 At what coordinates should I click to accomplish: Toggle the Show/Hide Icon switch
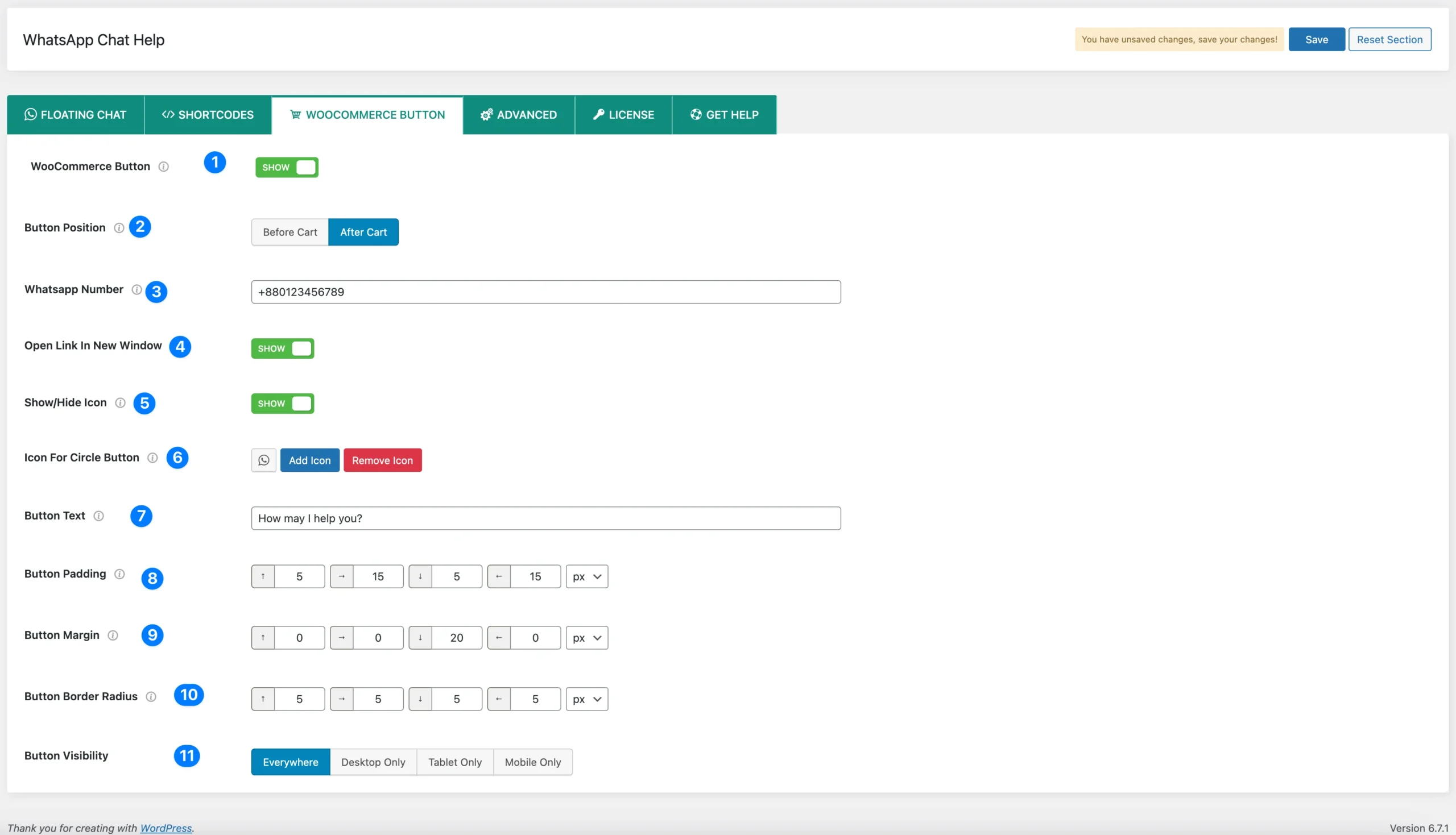tap(283, 404)
